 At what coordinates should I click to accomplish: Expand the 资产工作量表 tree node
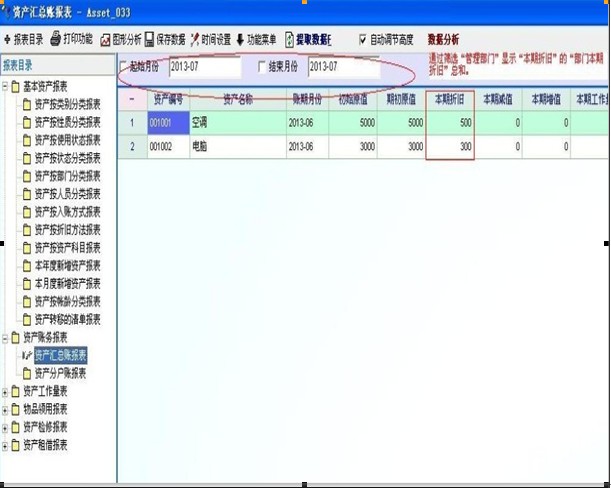coord(6,391)
